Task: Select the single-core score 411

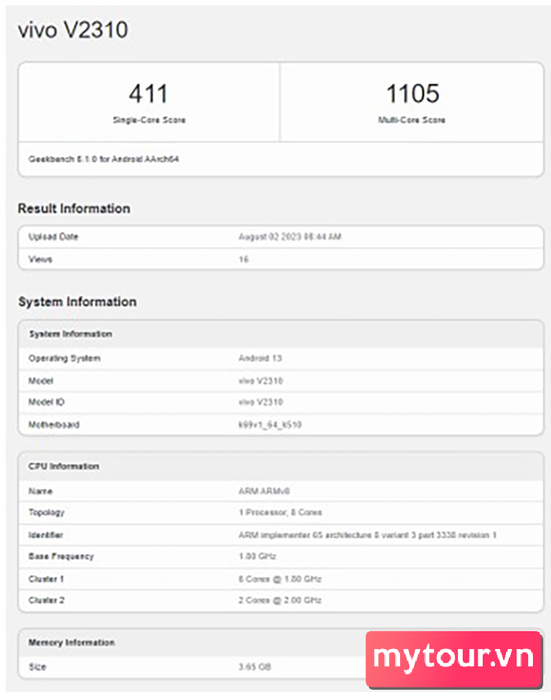Action: (148, 94)
